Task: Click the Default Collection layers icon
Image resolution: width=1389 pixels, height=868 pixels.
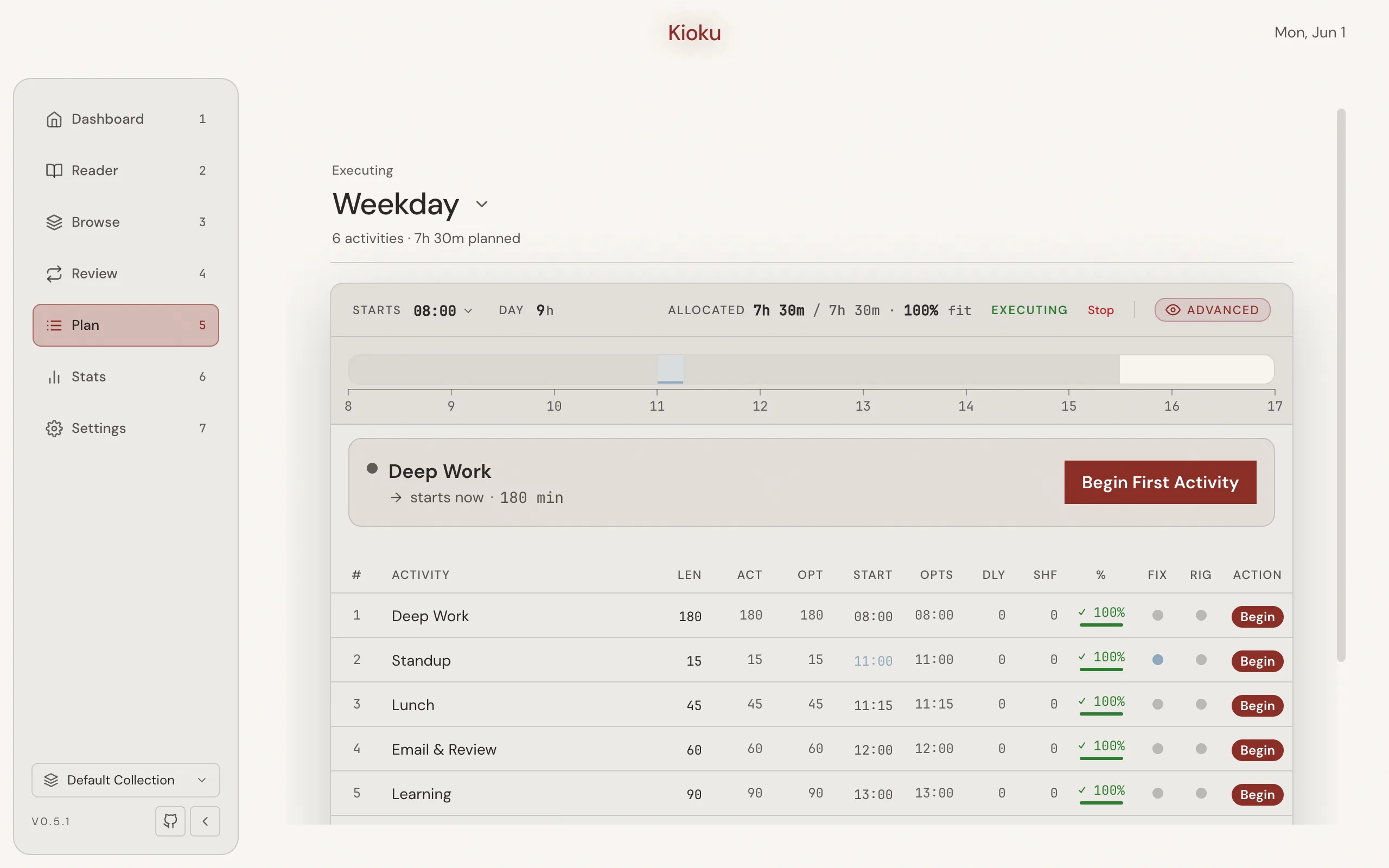Action: (51, 780)
